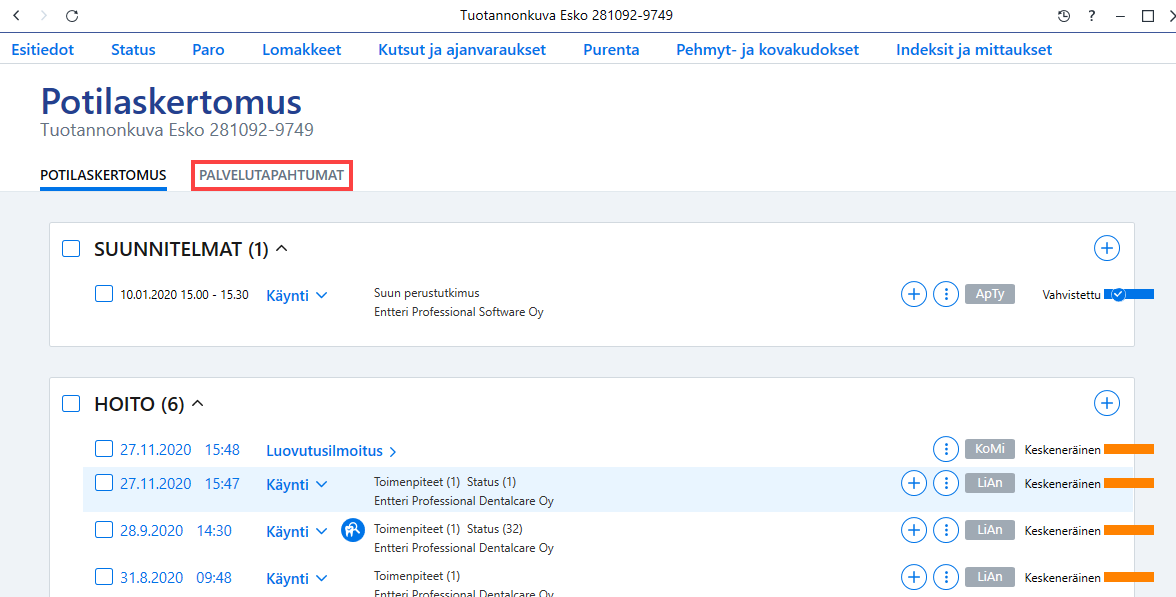Open Status menu
The height and width of the screenshot is (597, 1176).
[x=134, y=50]
